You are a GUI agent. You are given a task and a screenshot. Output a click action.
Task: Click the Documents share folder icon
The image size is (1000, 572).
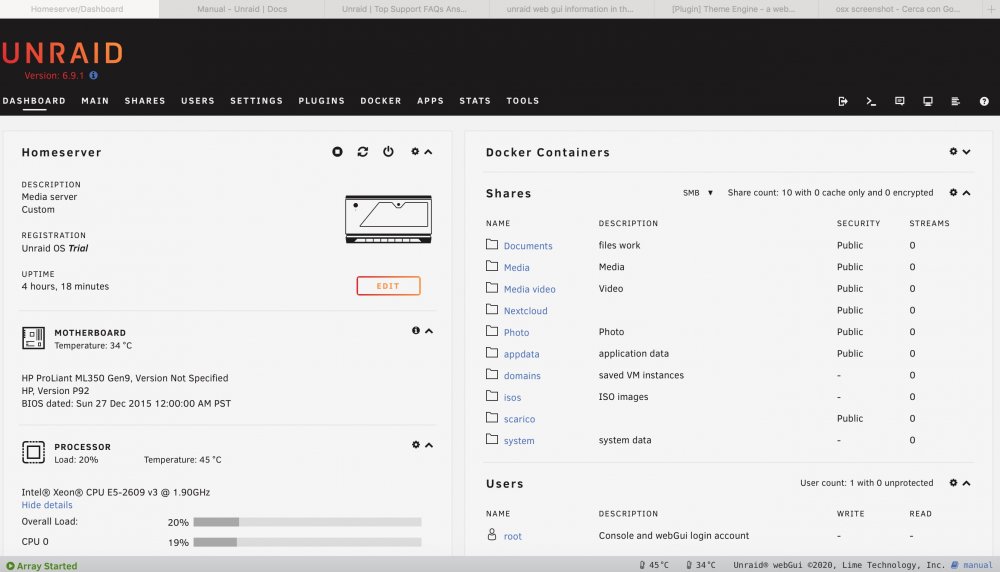492,244
